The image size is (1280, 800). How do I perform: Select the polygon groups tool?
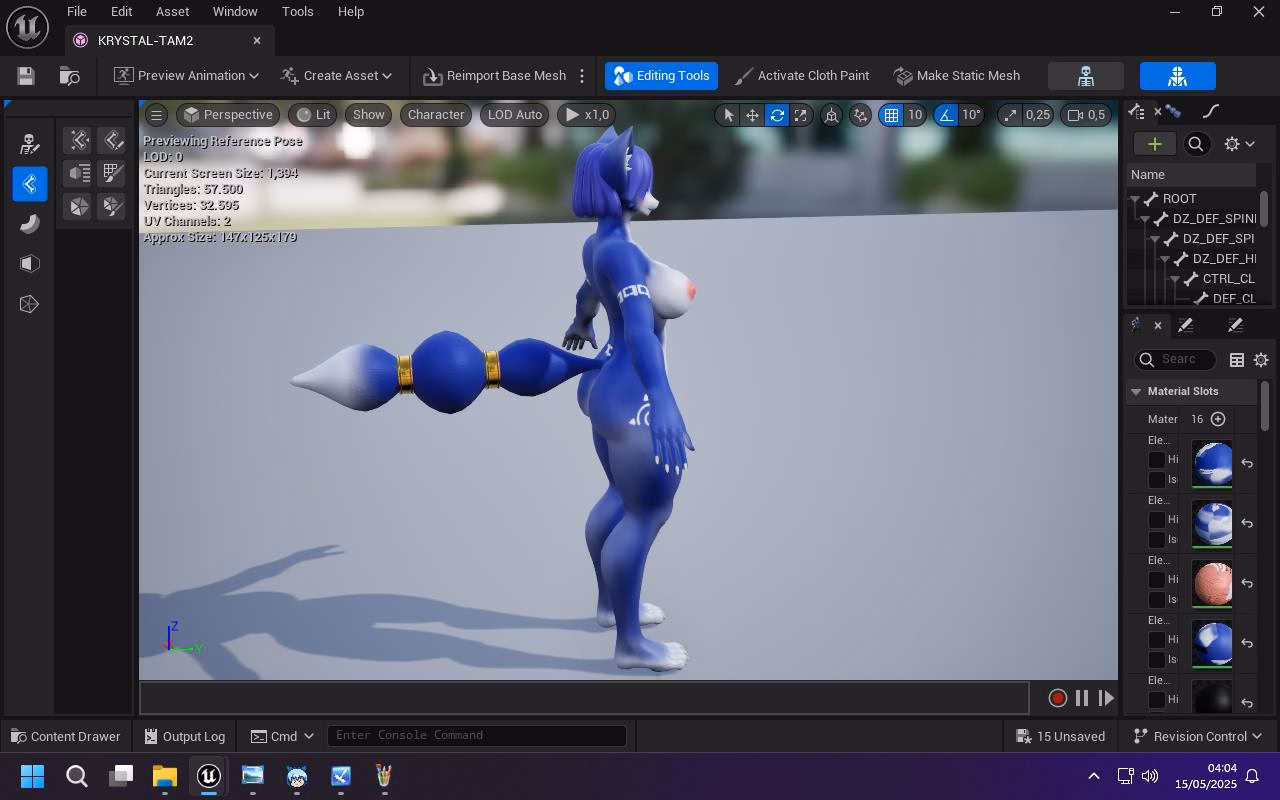pyautogui.click(x=79, y=206)
